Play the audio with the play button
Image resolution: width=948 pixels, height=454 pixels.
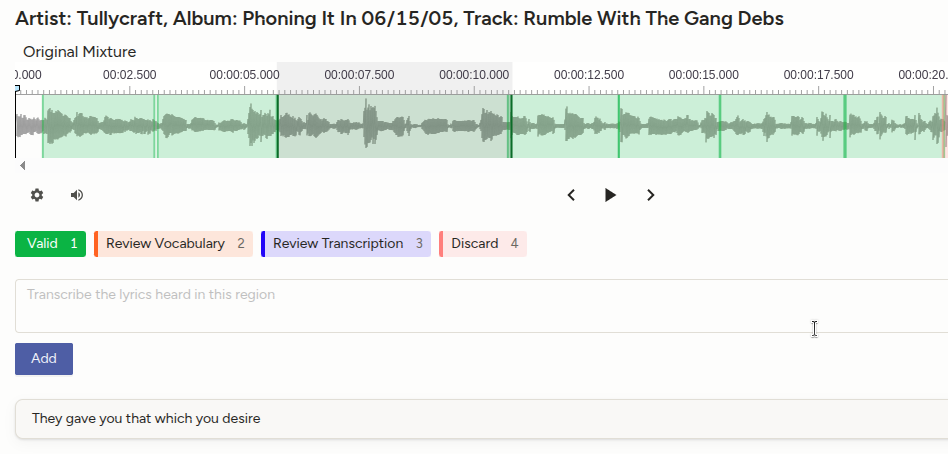coord(610,195)
